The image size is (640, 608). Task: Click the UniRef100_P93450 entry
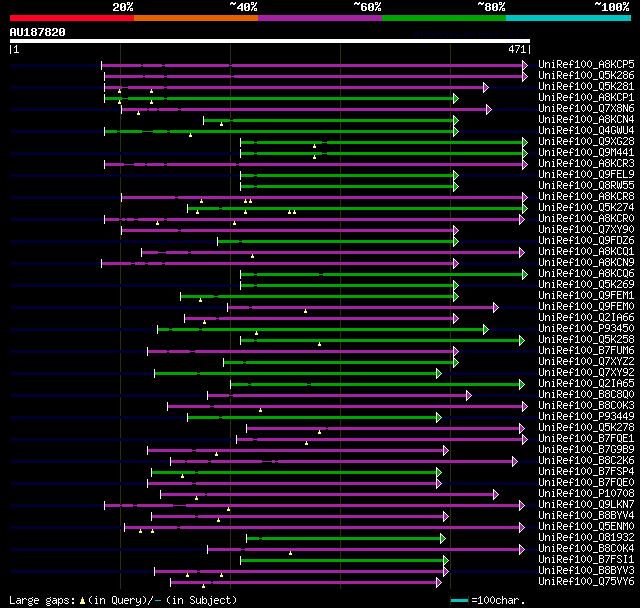pyautogui.click(x=586, y=329)
